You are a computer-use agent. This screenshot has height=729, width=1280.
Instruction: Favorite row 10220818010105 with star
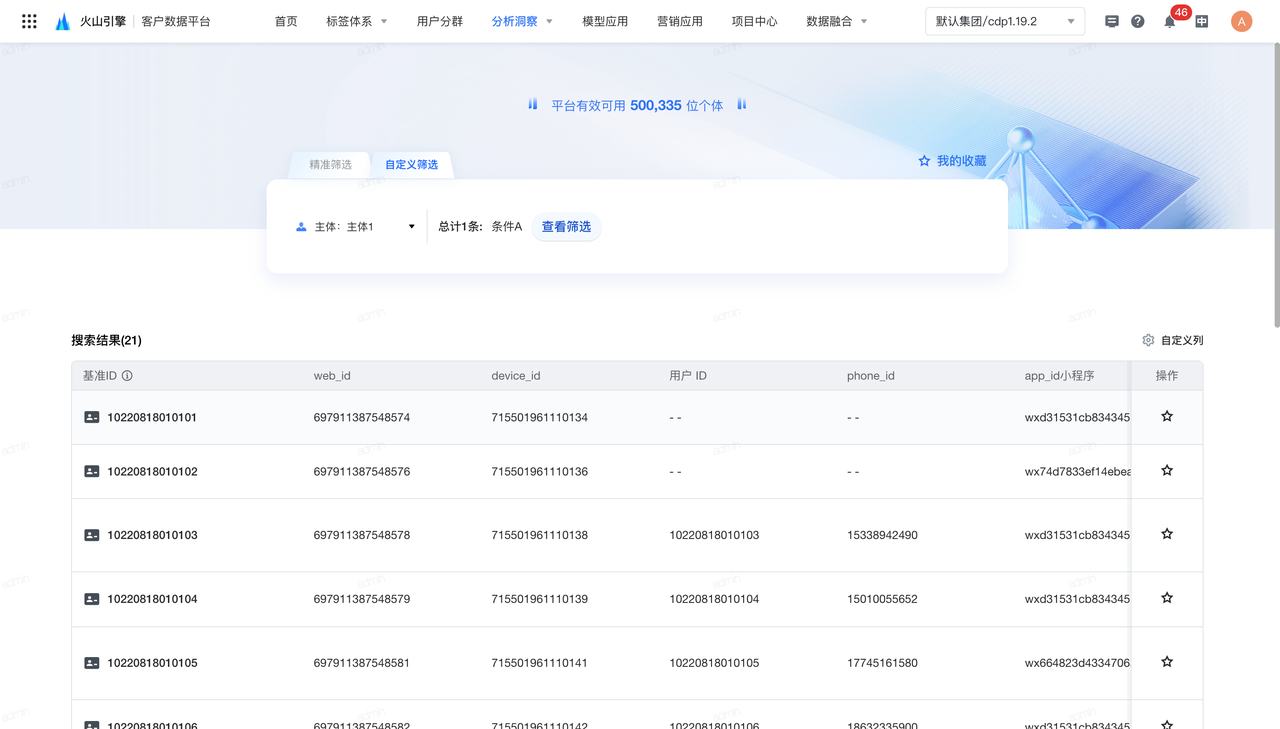tap(1167, 662)
